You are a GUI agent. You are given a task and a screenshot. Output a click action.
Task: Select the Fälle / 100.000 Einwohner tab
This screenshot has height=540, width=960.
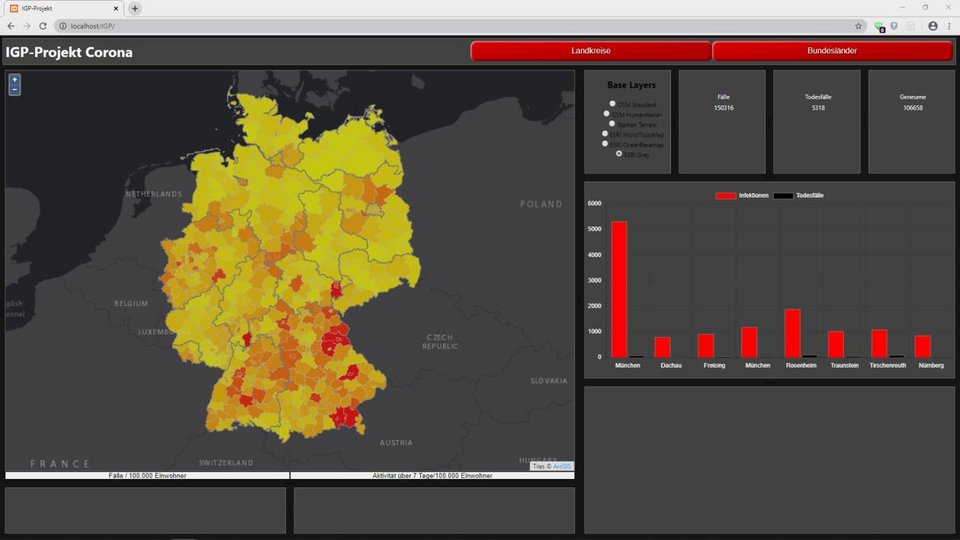[x=147, y=476]
